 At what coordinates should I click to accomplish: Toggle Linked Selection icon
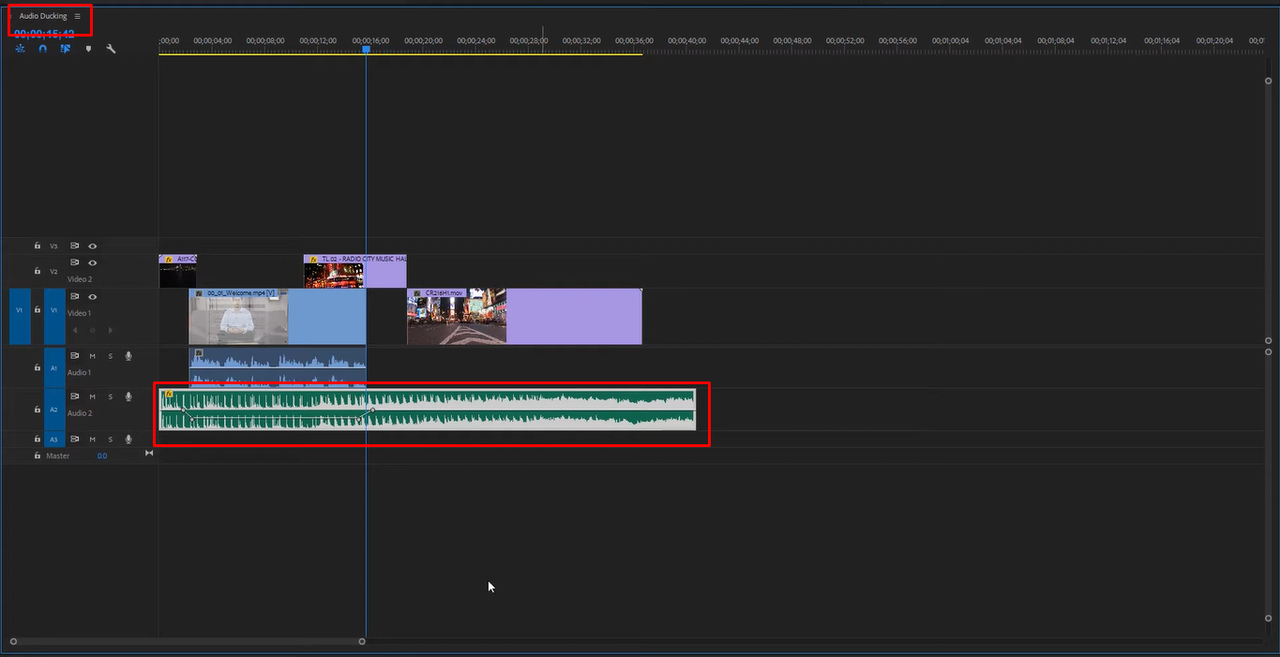pyautogui.click(x=66, y=48)
